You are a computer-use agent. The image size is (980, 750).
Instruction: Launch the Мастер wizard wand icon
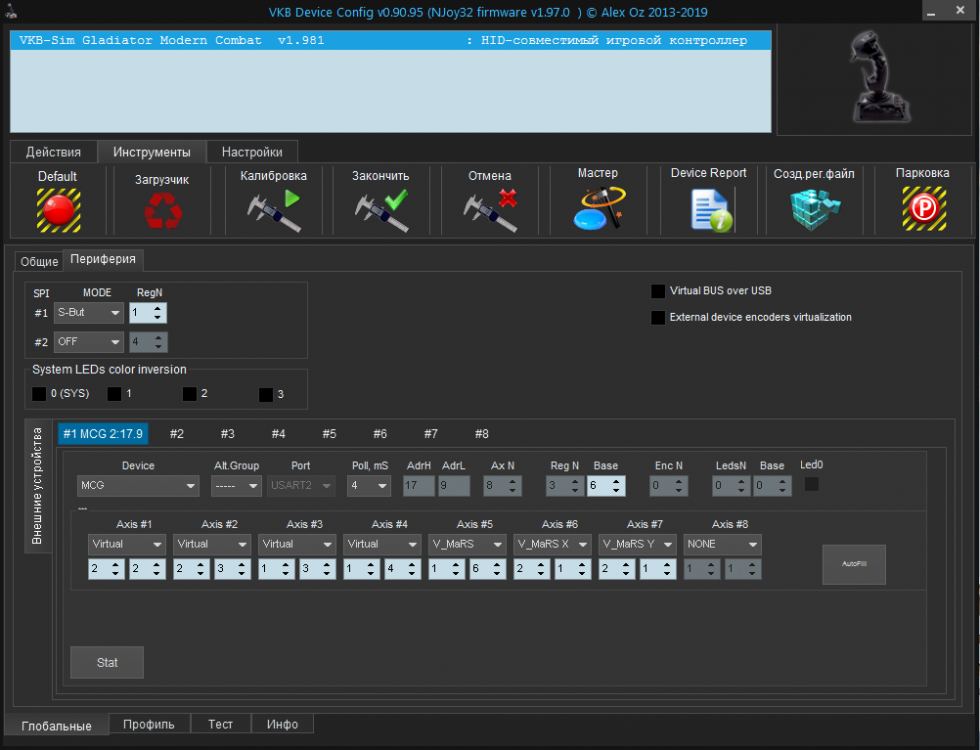(598, 208)
